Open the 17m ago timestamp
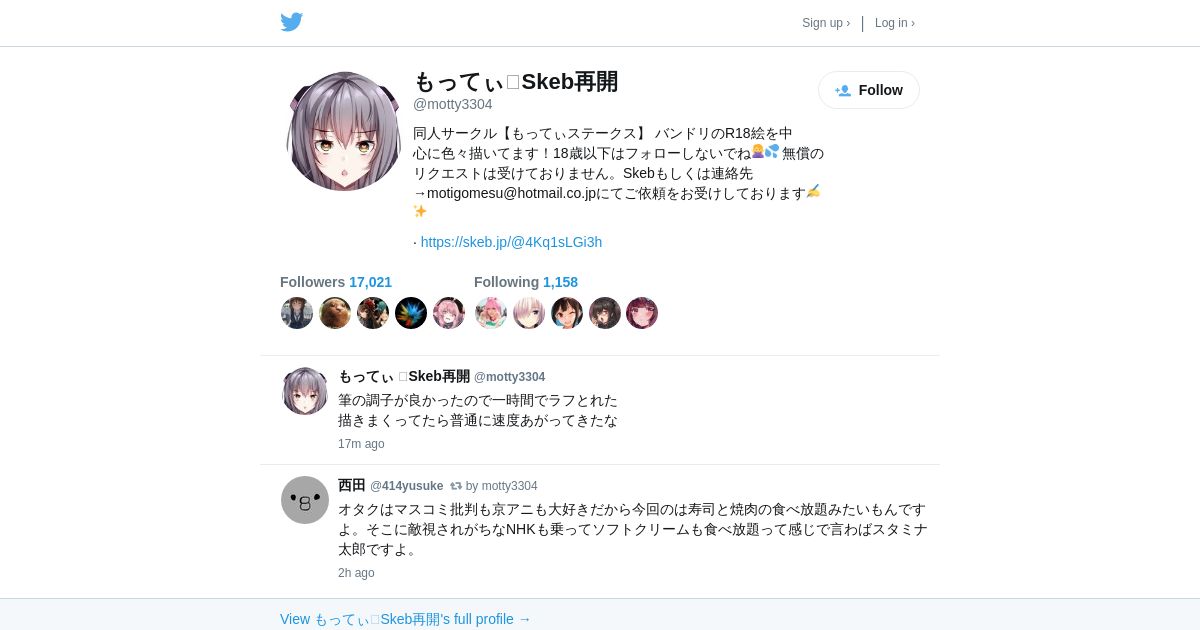This screenshot has width=1200, height=630. pos(361,444)
